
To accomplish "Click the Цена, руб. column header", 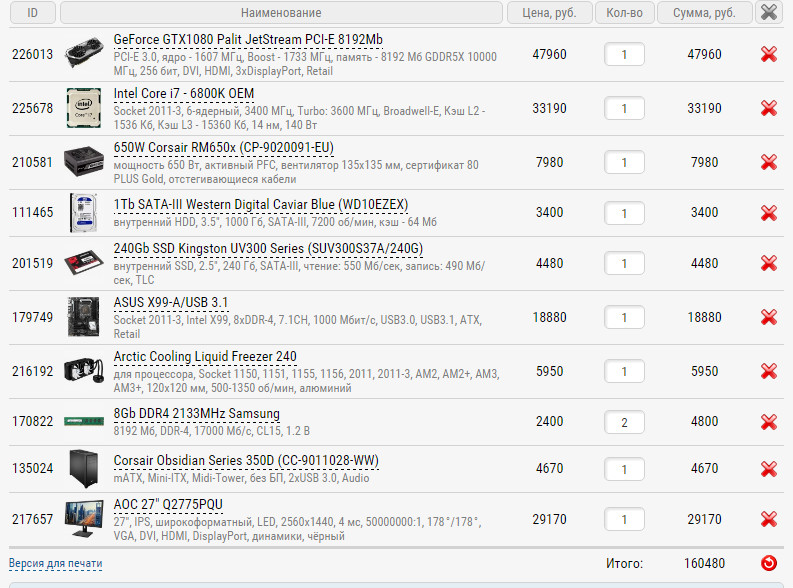I will 550,12.
